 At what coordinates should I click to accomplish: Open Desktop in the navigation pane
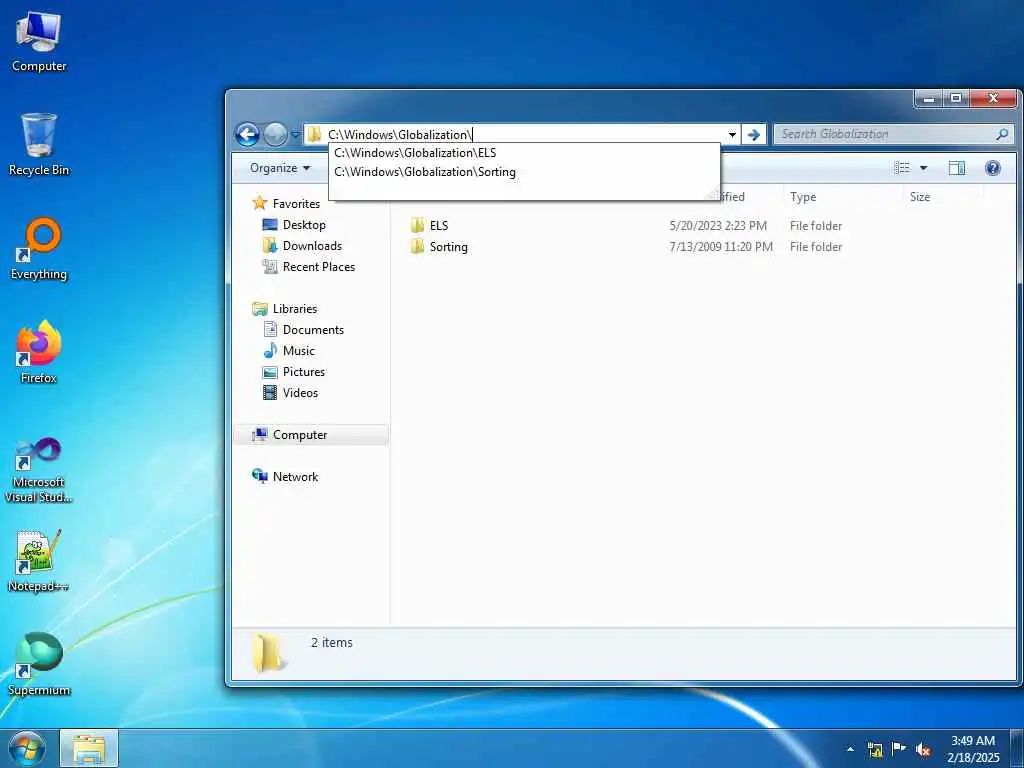(x=304, y=225)
